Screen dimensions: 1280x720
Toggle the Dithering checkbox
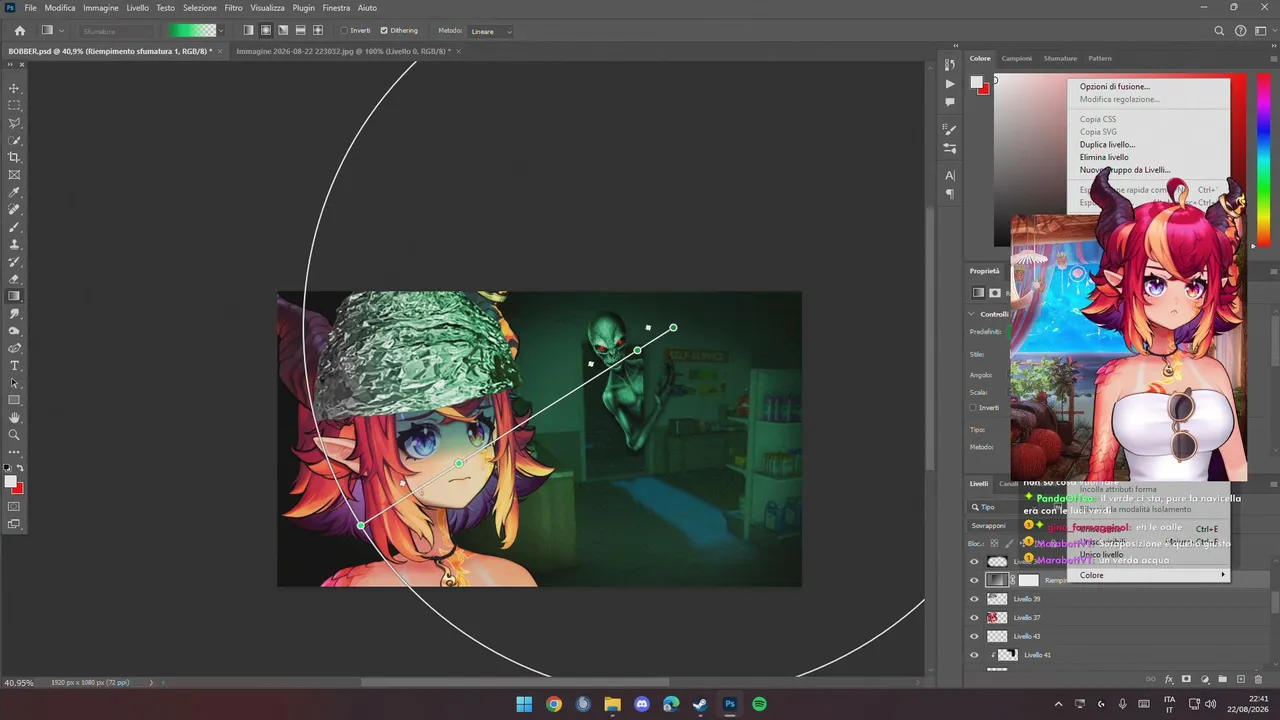click(384, 31)
